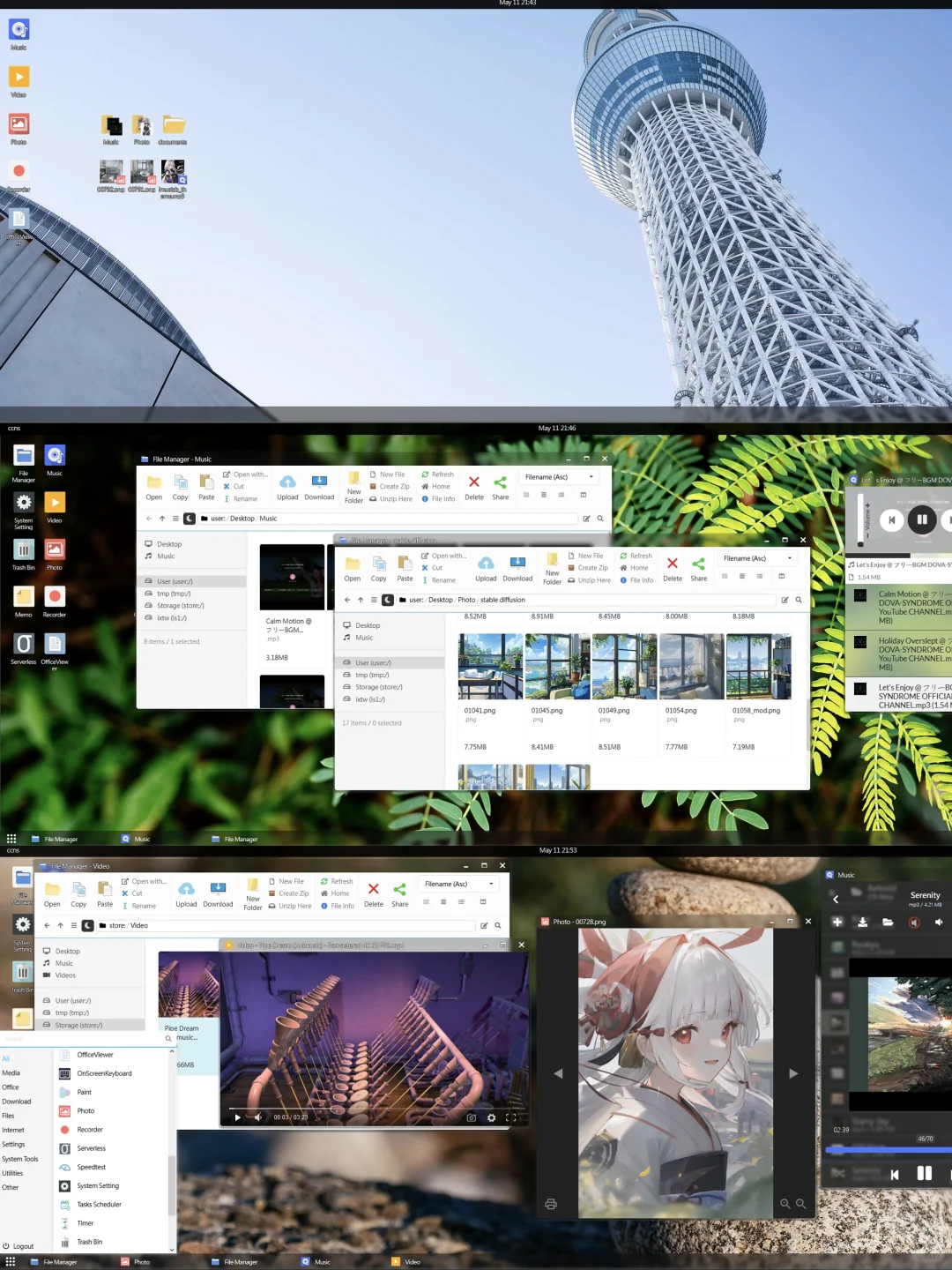Mute the sound in the Pipe Dream video player
The width and height of the screenshot is (952, 1270).
click(x=257, y=1117)
